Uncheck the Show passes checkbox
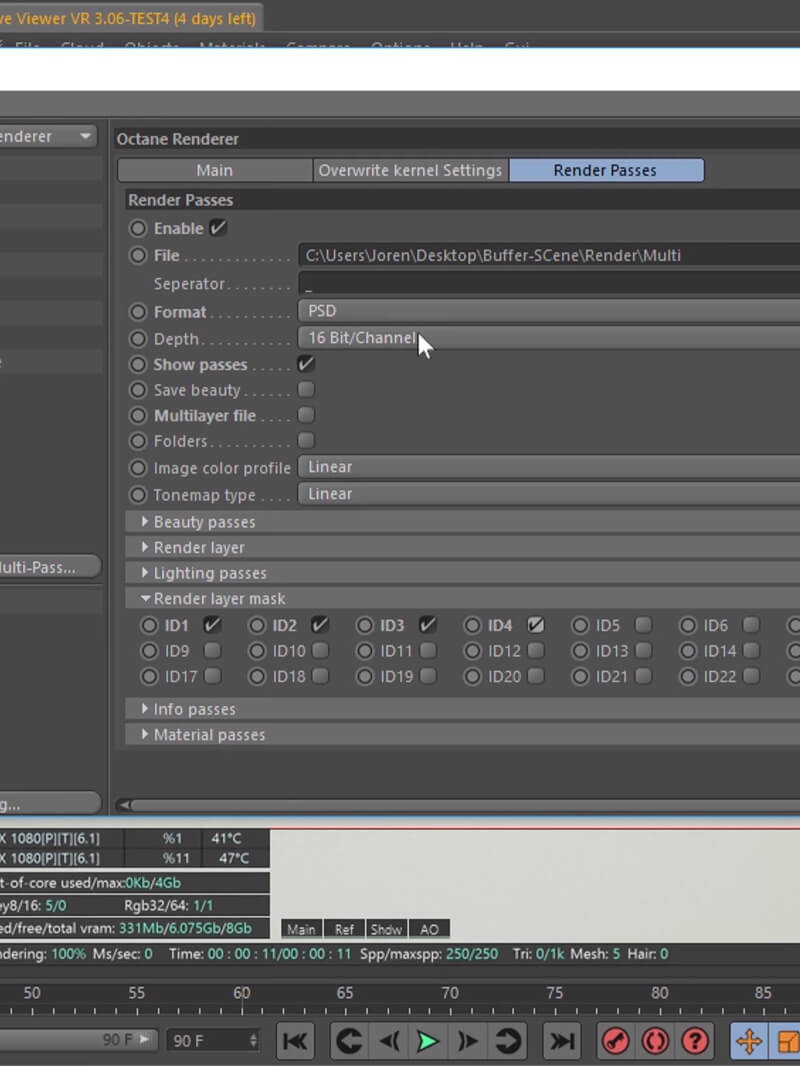The image size is (800, 1066). click(x=306, y=364)
